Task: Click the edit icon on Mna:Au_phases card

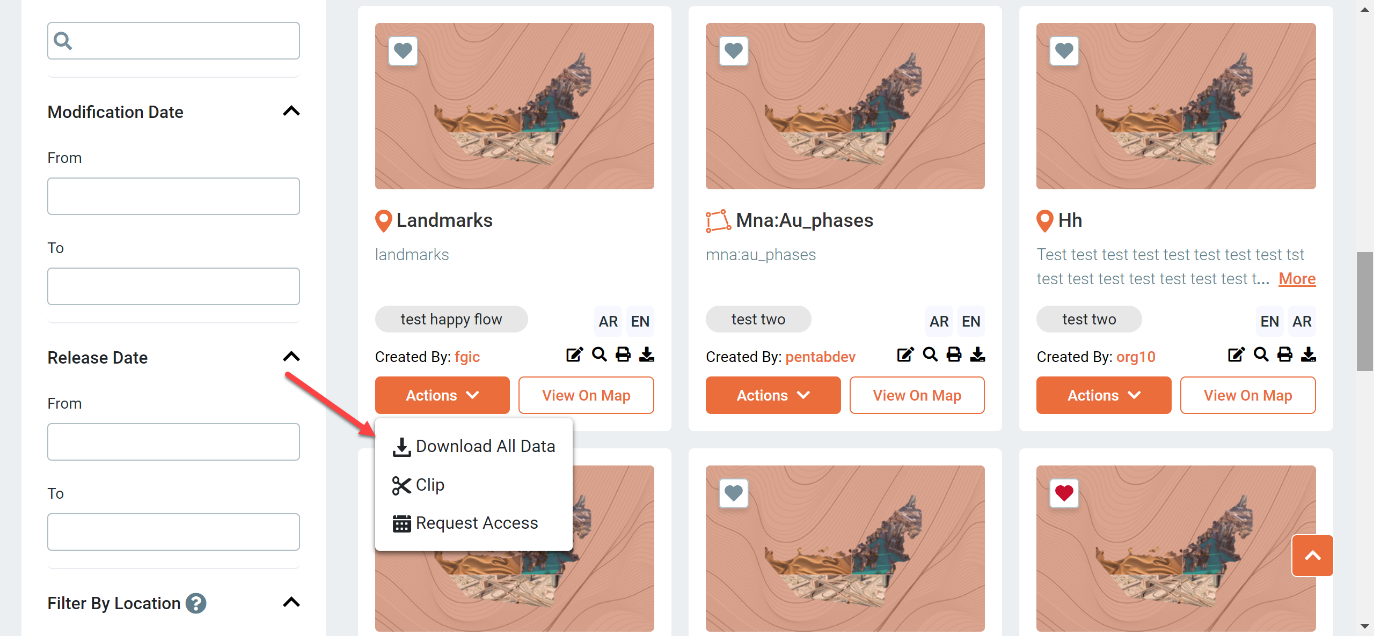Action: click(905, 355)
